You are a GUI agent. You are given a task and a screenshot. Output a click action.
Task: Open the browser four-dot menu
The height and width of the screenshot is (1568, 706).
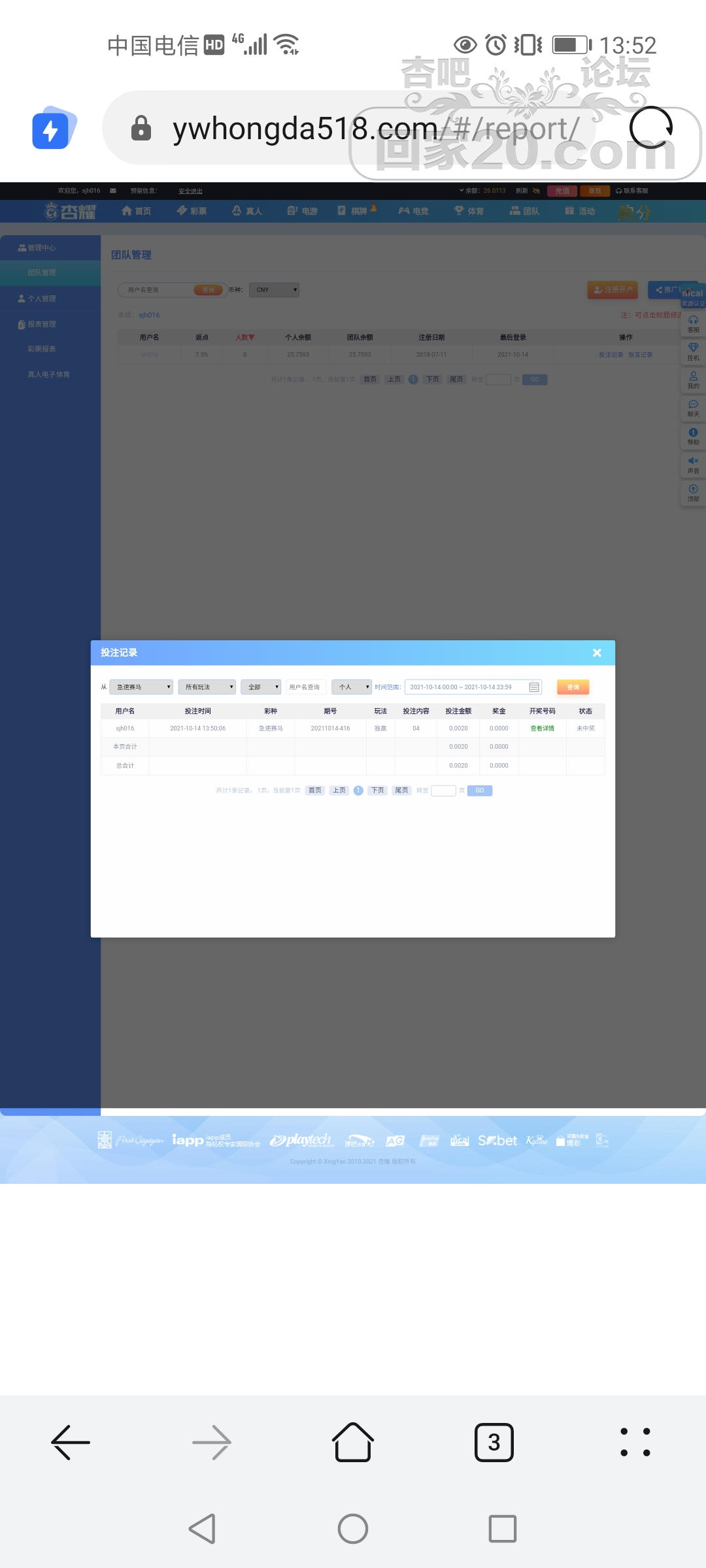(635, 1442)
